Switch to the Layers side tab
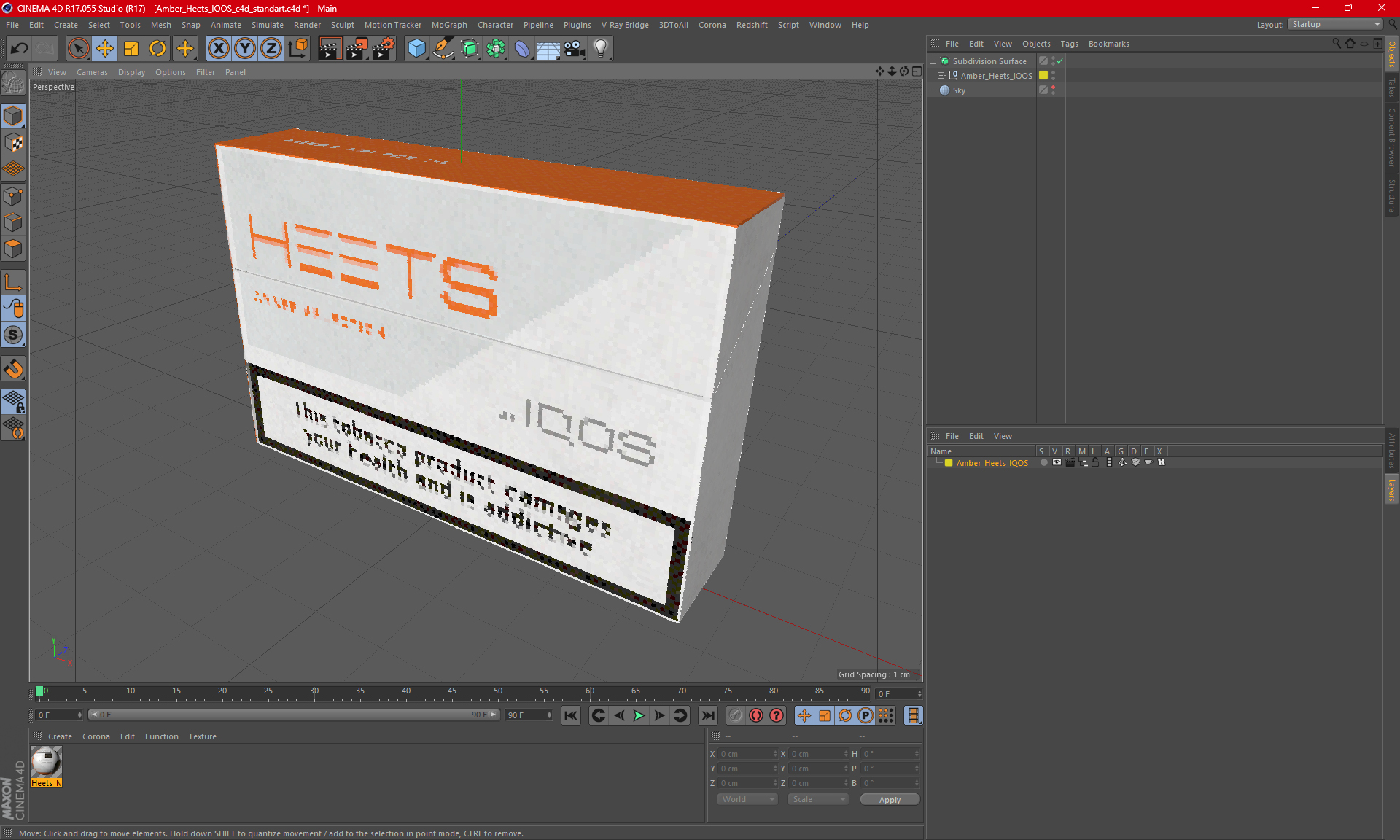This screenshot has width=1400, height=840. pyautogui.click(x=1391, y=489)
